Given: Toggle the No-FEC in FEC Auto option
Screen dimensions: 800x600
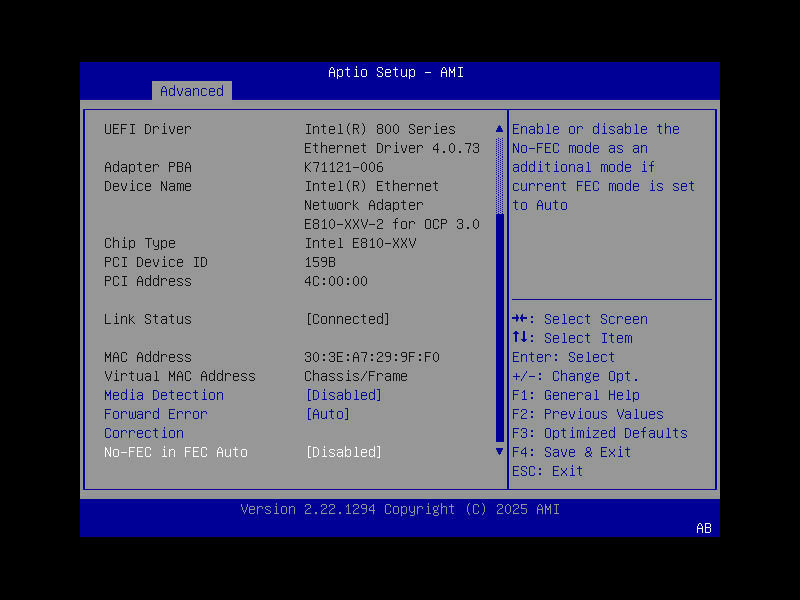Looking at the screenshot, I should click(x=344, y=452).
